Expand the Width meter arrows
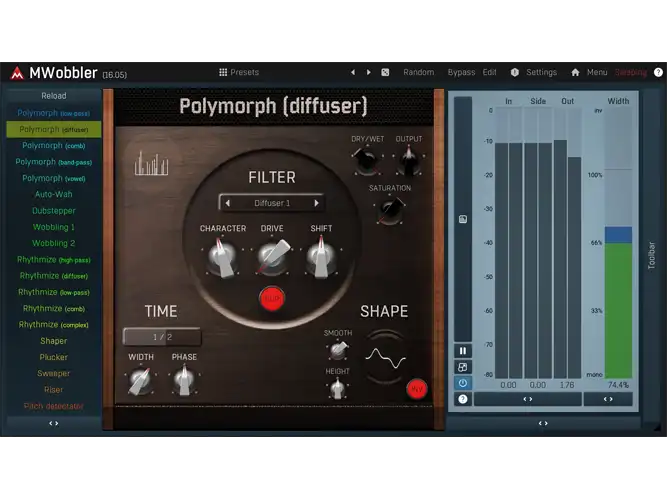This screenshot has height=500, width=667. [x=608, y=399]
